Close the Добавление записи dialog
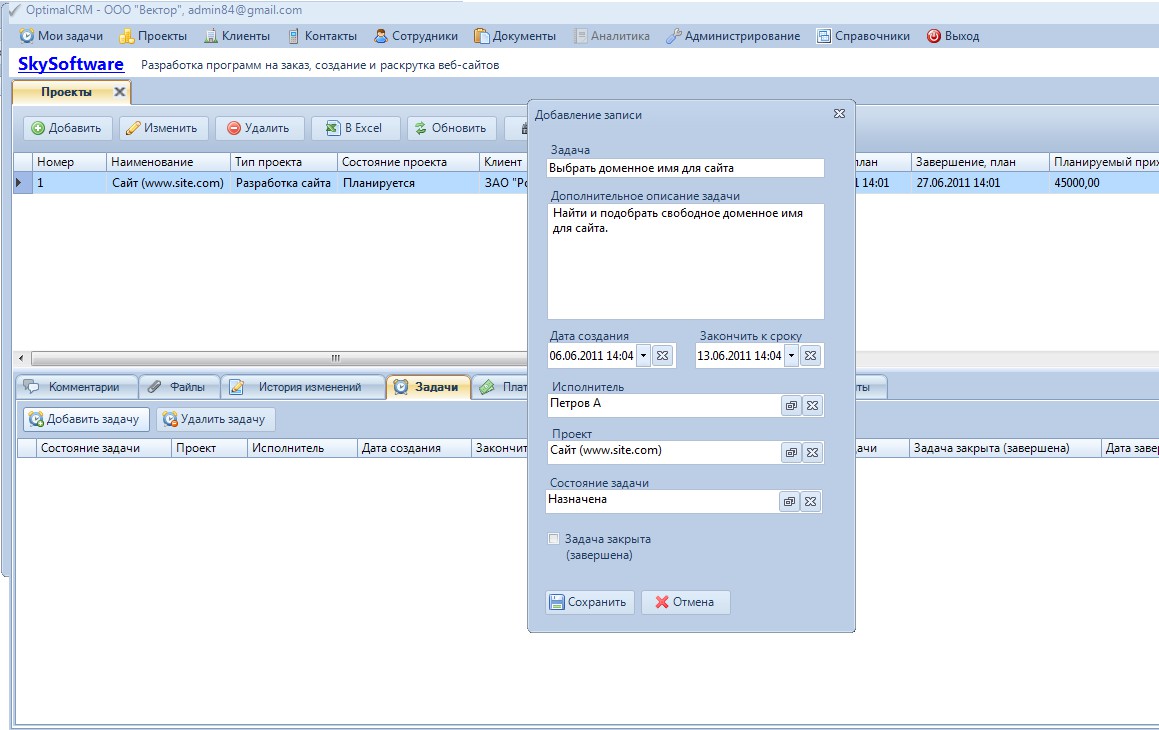Image resolution: width=1159 pixels, height=730 pixels. click(x=839, y=114)
